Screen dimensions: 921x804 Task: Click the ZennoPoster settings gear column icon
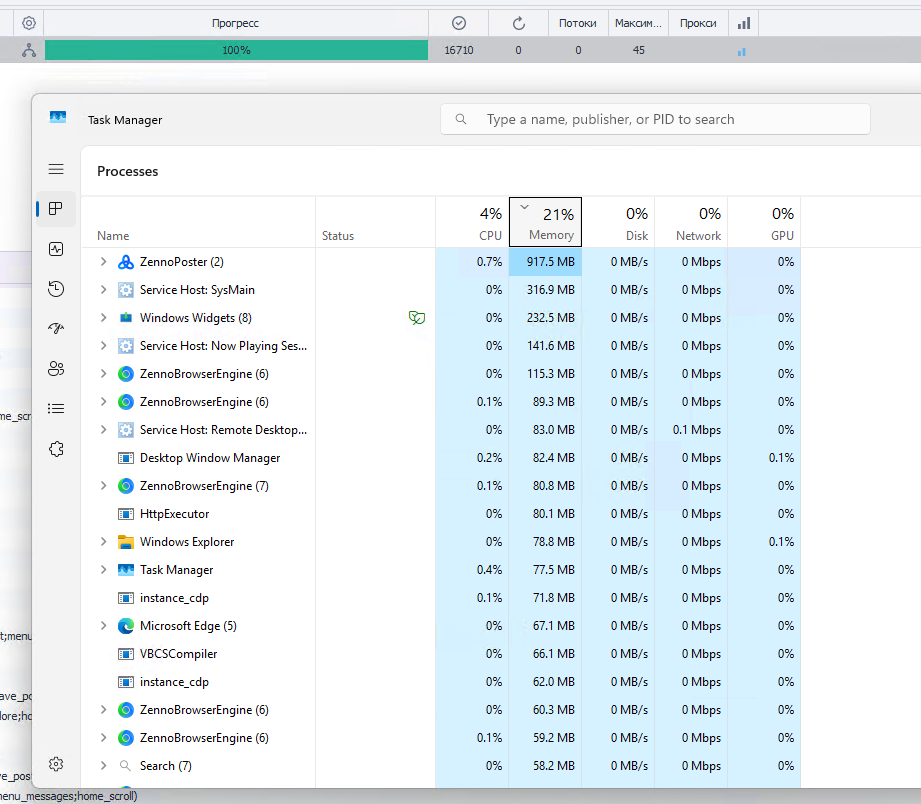[x=29, y=23]
